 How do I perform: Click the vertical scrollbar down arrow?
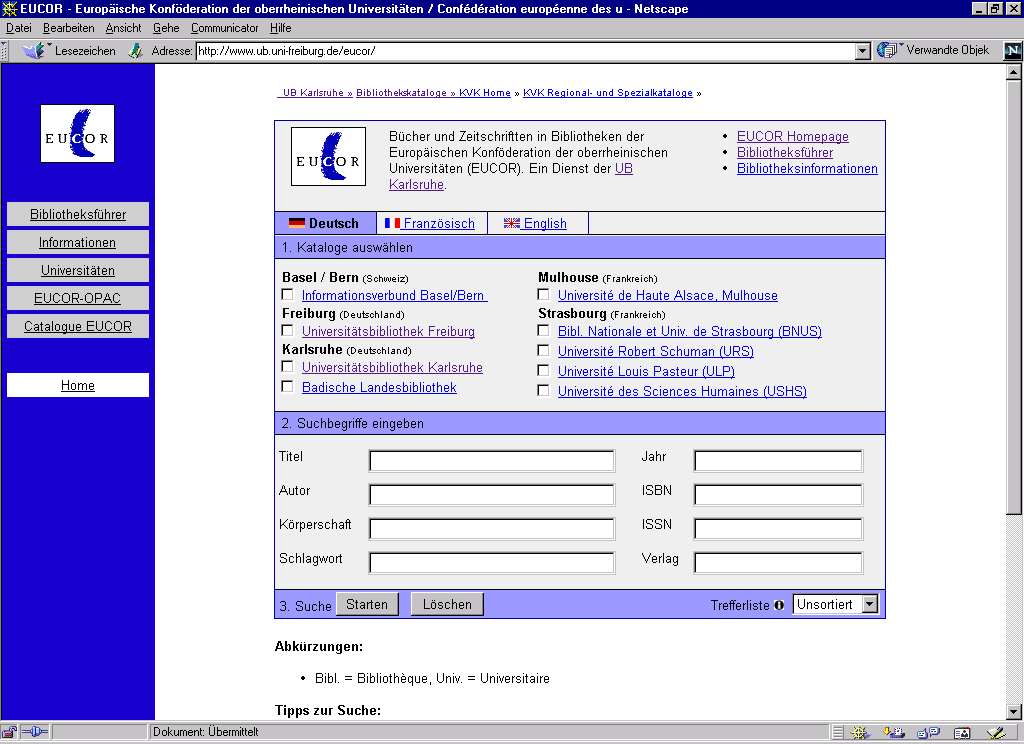coord(1014,712)
